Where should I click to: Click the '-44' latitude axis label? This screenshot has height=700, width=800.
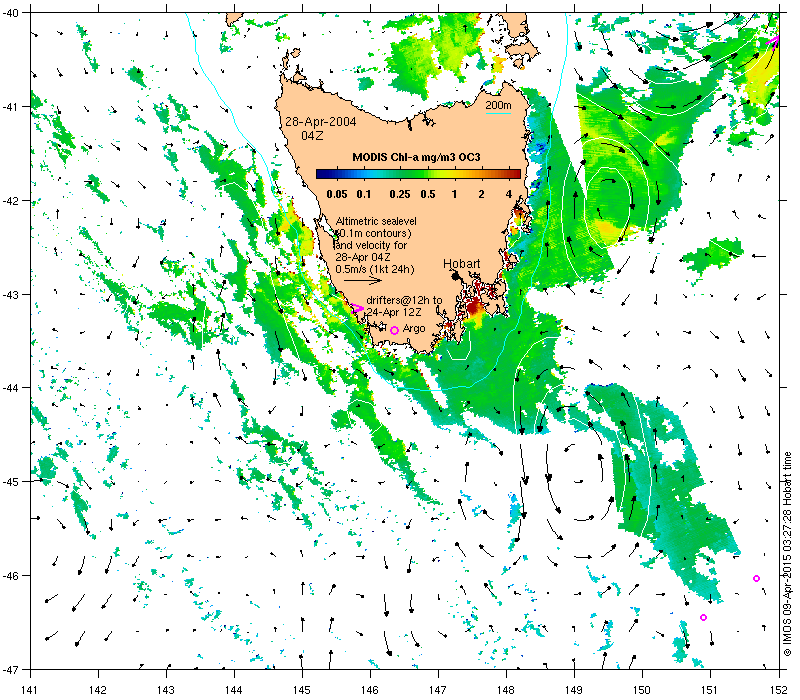point(10,388)
